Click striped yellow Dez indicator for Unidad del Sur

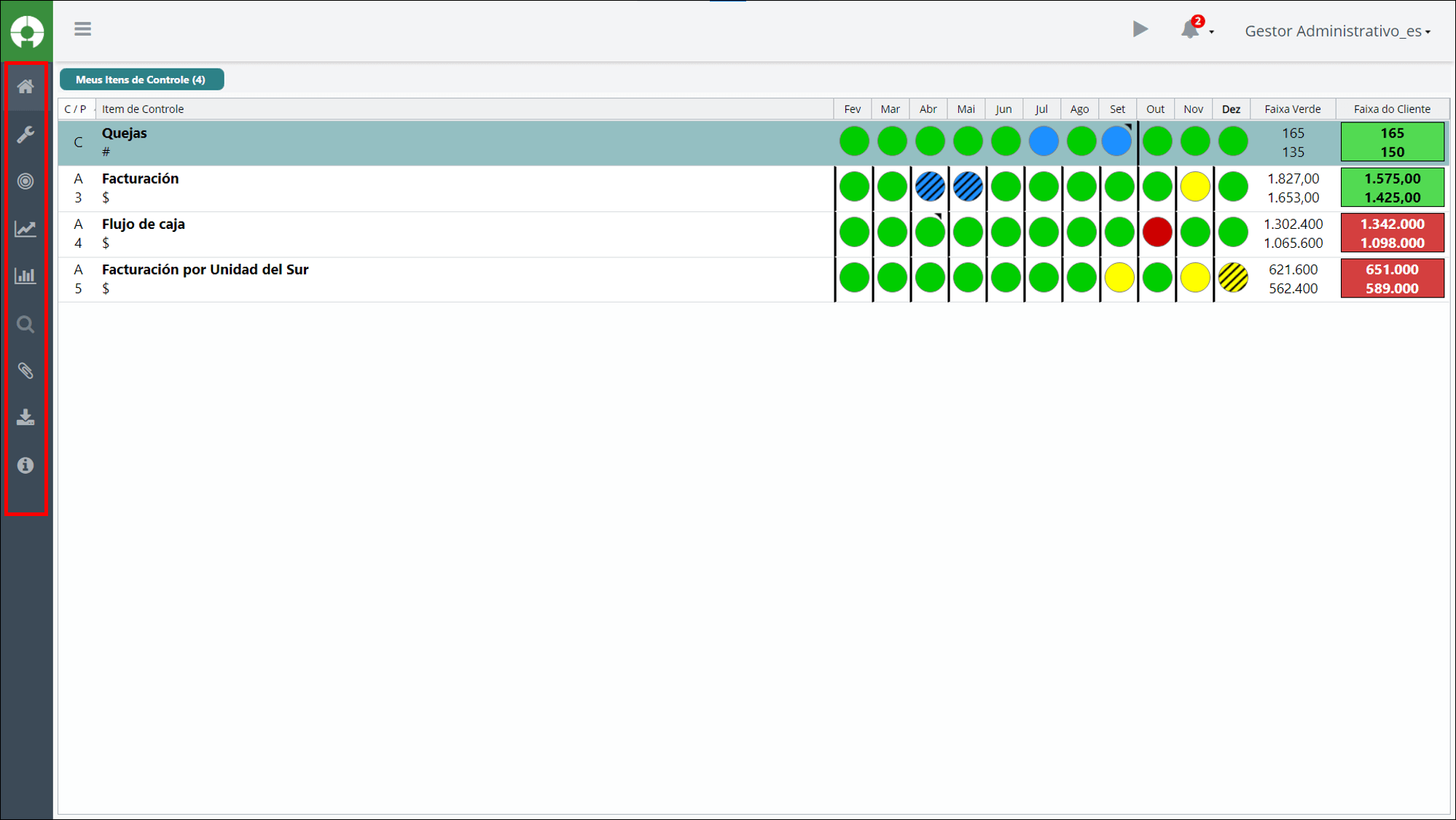tap(1233, 278)
